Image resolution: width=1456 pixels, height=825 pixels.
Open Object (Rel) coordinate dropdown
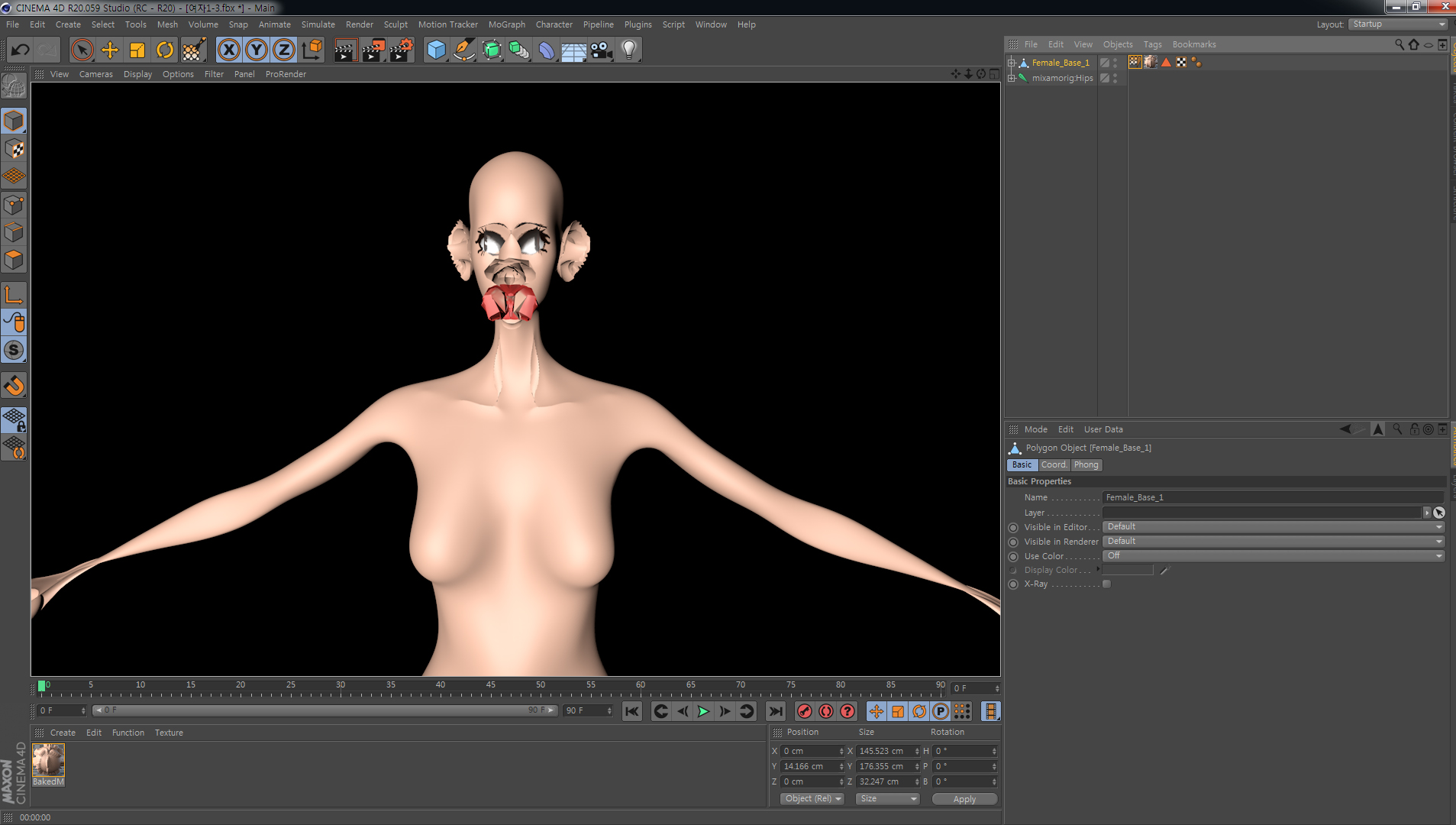click(812, 799)
